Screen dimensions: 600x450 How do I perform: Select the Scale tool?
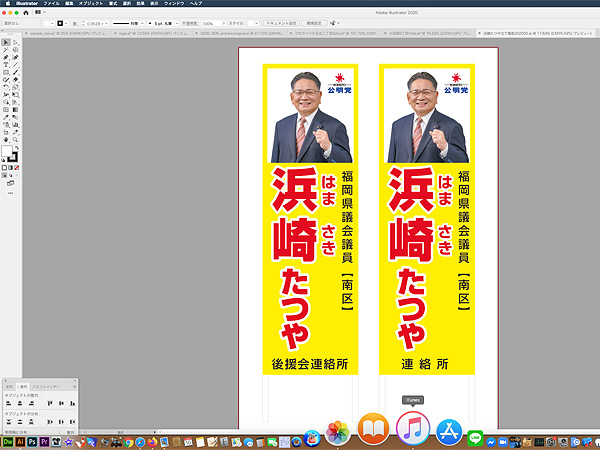(x=15, y=87)
